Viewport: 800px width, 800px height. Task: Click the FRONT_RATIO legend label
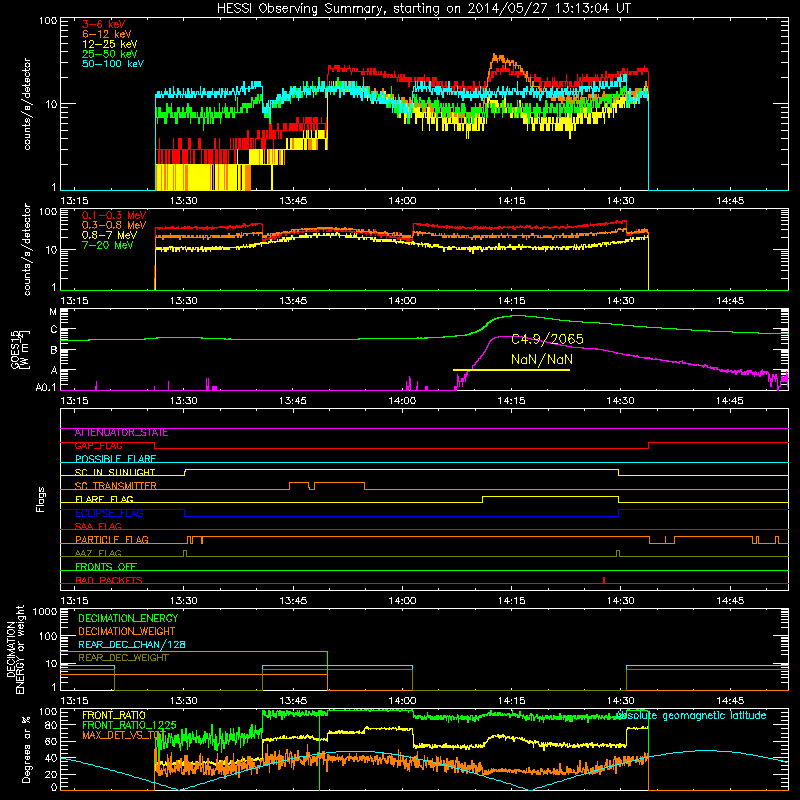tap(114, 715)
